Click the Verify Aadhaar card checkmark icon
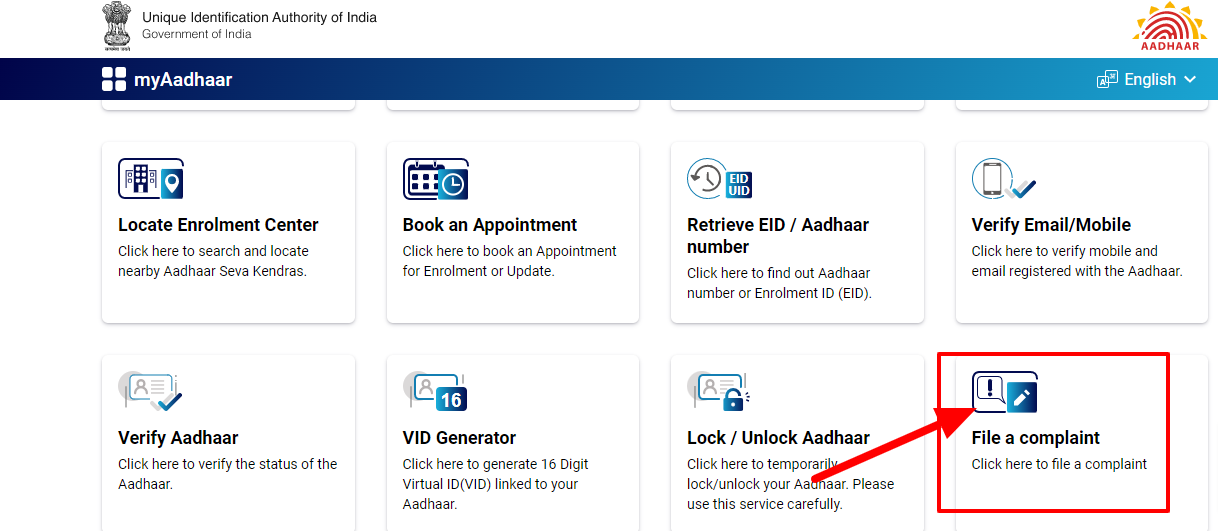The height and width of the screenshot is (531, 1218). click(x=151, y=392)
